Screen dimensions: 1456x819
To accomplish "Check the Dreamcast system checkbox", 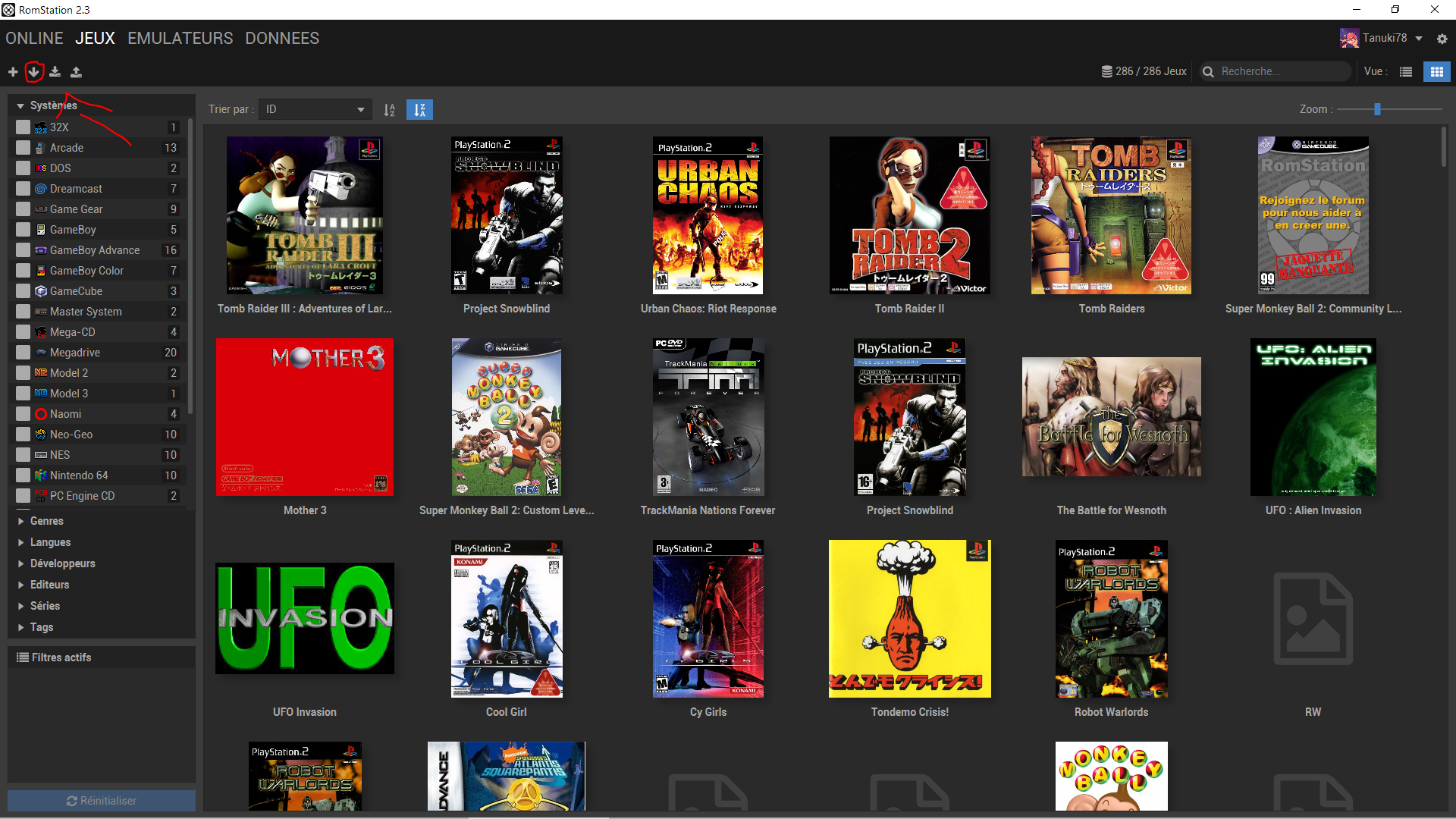I will tap(24, 189).
